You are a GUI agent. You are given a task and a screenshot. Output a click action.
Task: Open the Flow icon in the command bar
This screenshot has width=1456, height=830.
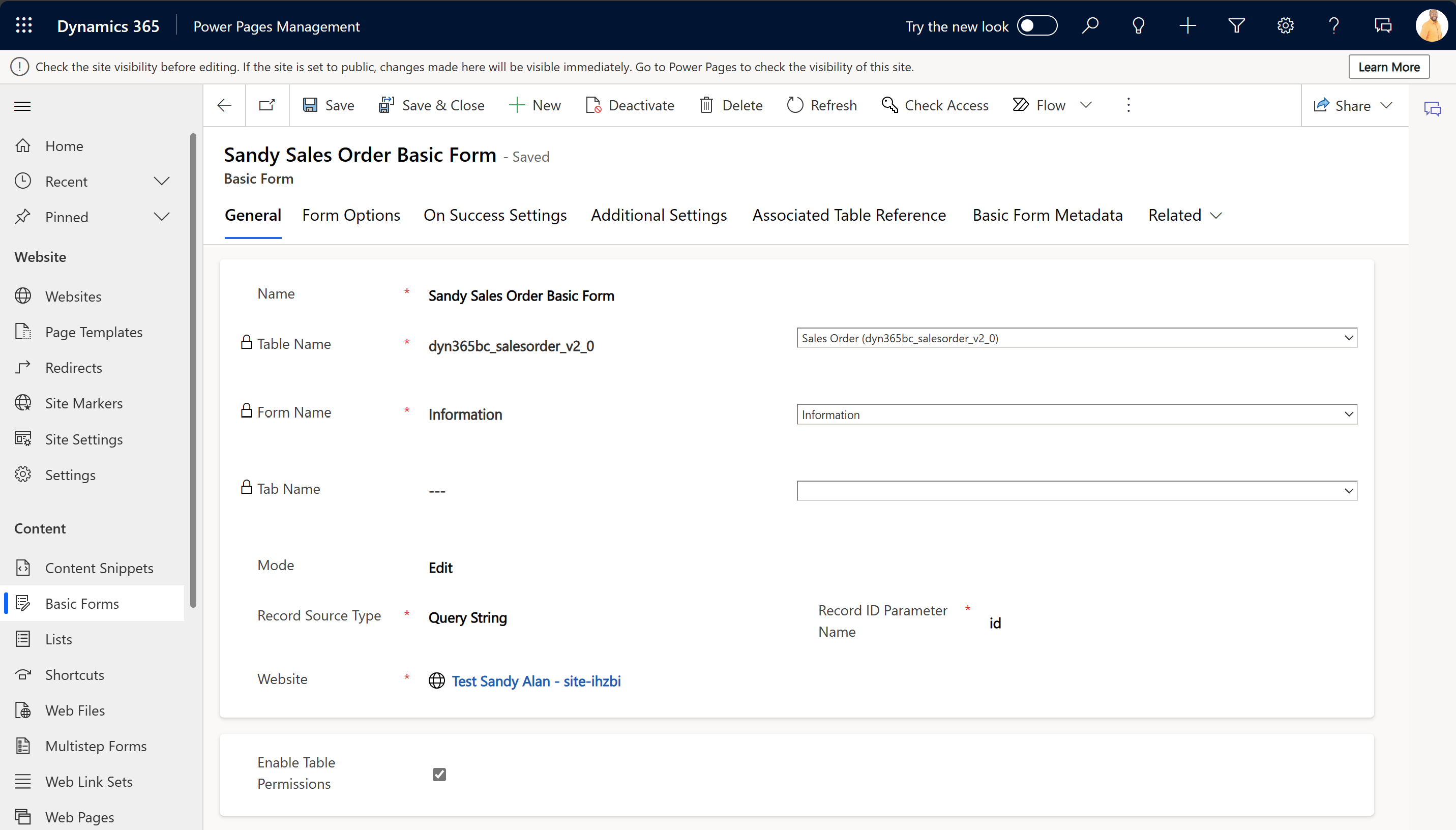(1020, 105)
